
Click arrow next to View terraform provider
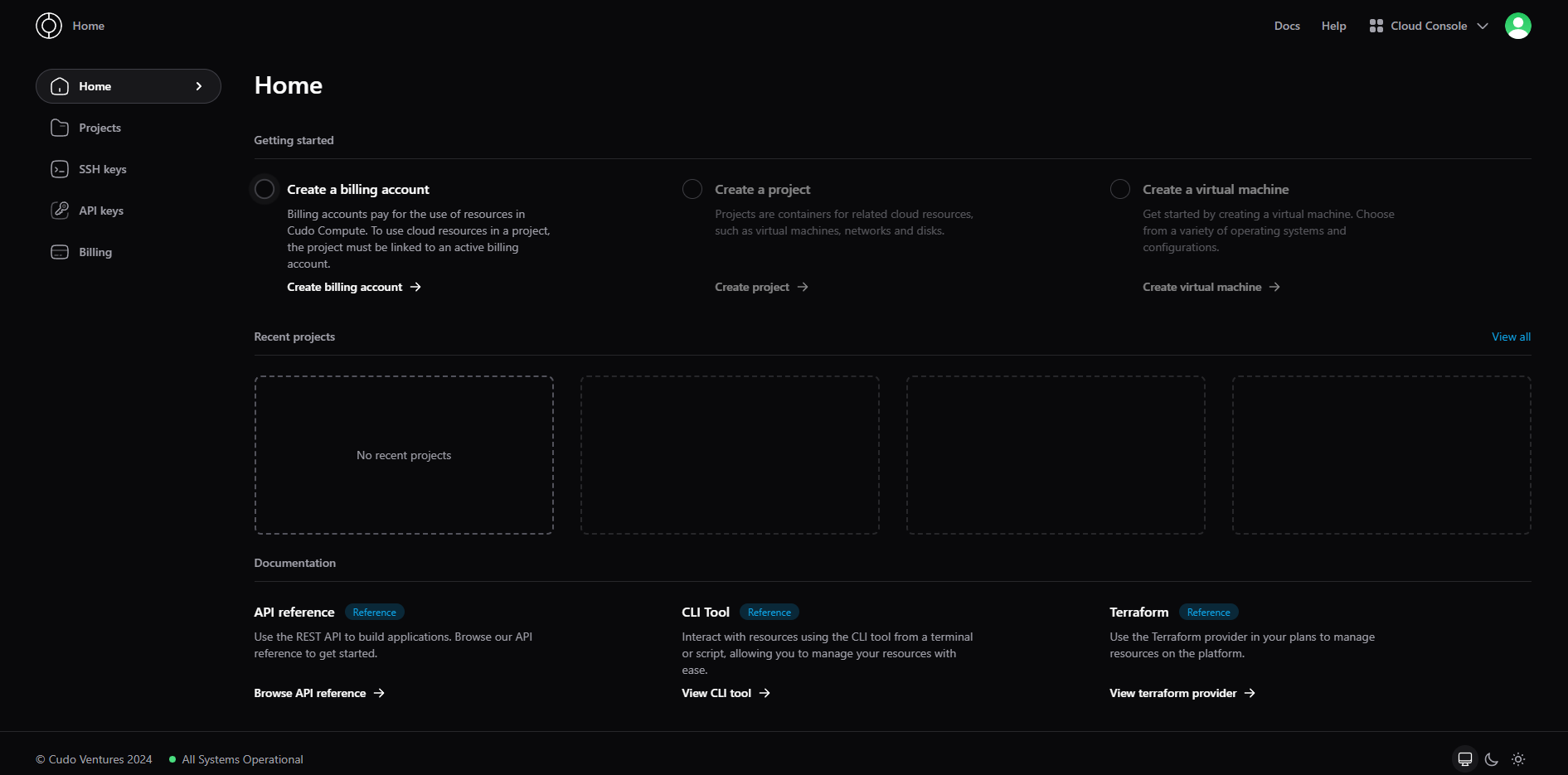click(1250, 693)
